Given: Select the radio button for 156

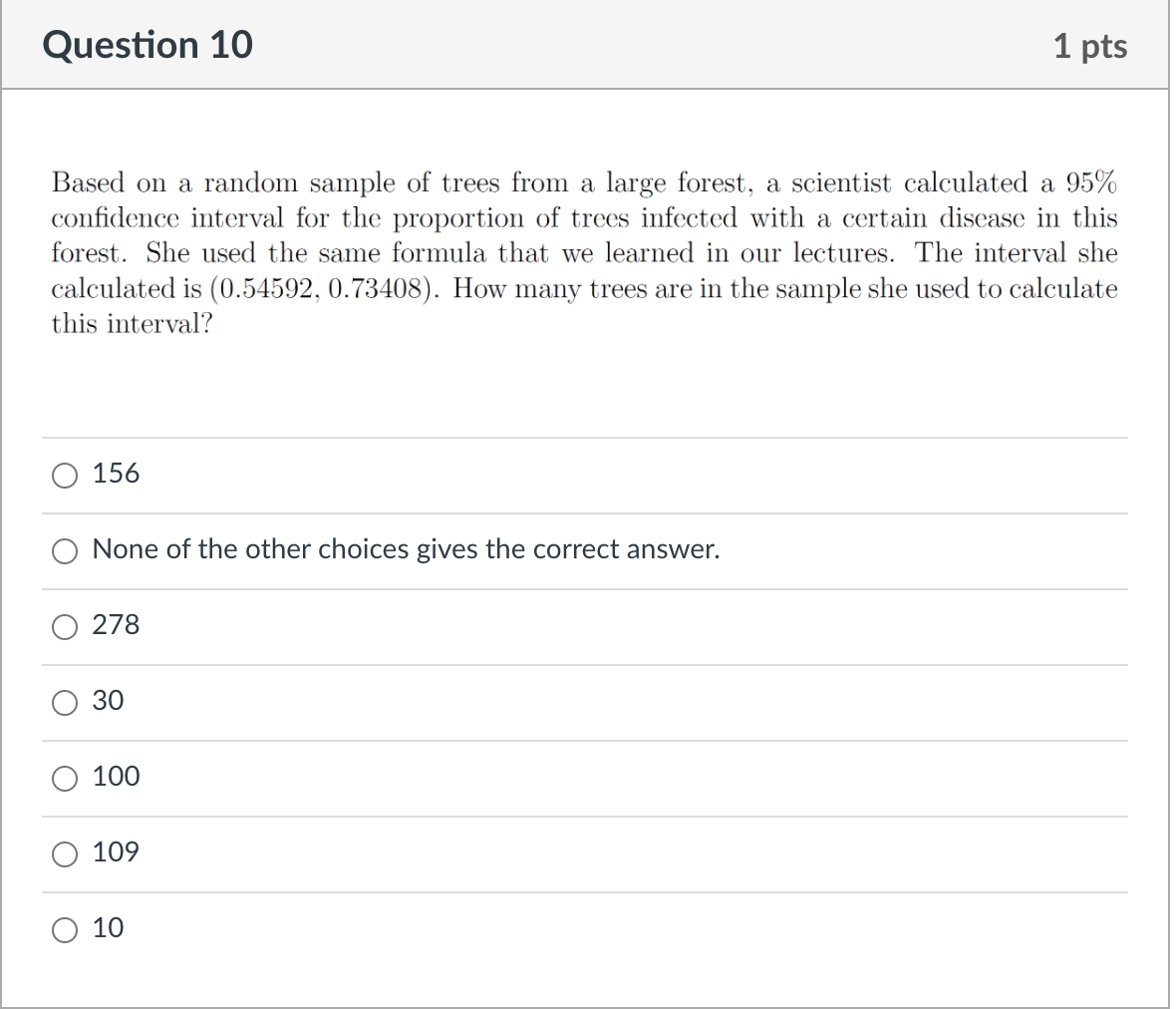Looking at the screenshot, I should coord(65,475).
